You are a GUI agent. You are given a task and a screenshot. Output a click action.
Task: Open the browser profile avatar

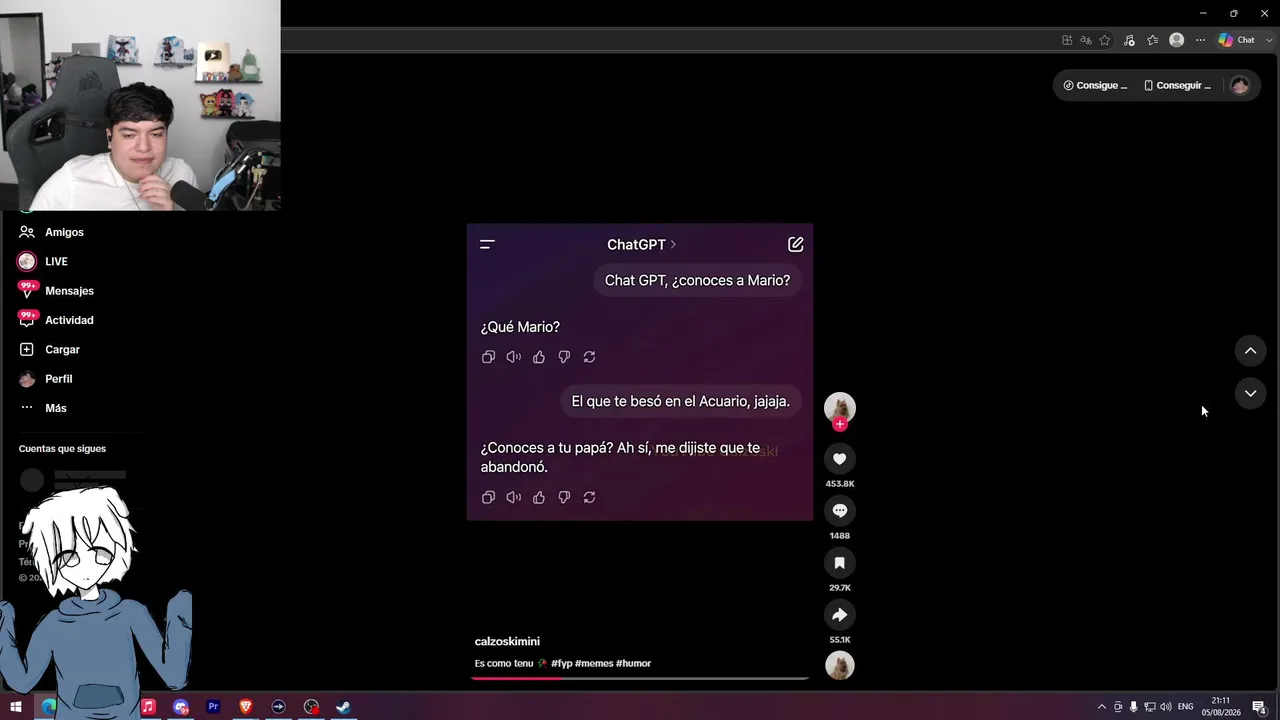pyautogui.click(x=1177, y=40)
